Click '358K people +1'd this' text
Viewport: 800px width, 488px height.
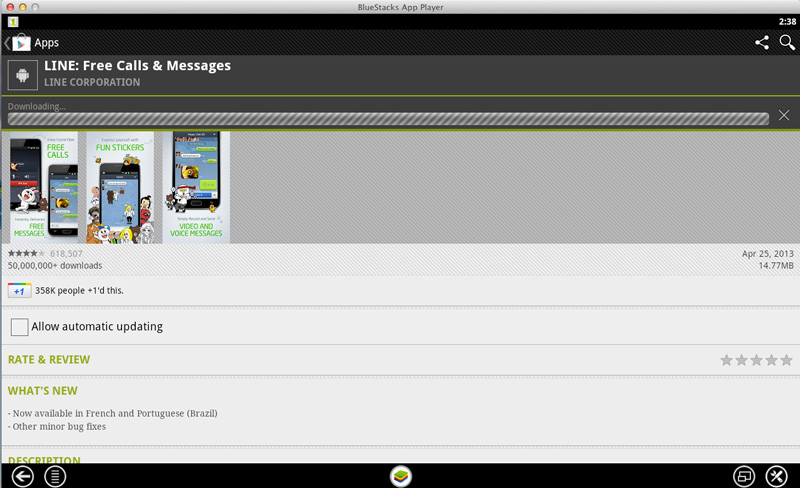click(x=79, y=290)
